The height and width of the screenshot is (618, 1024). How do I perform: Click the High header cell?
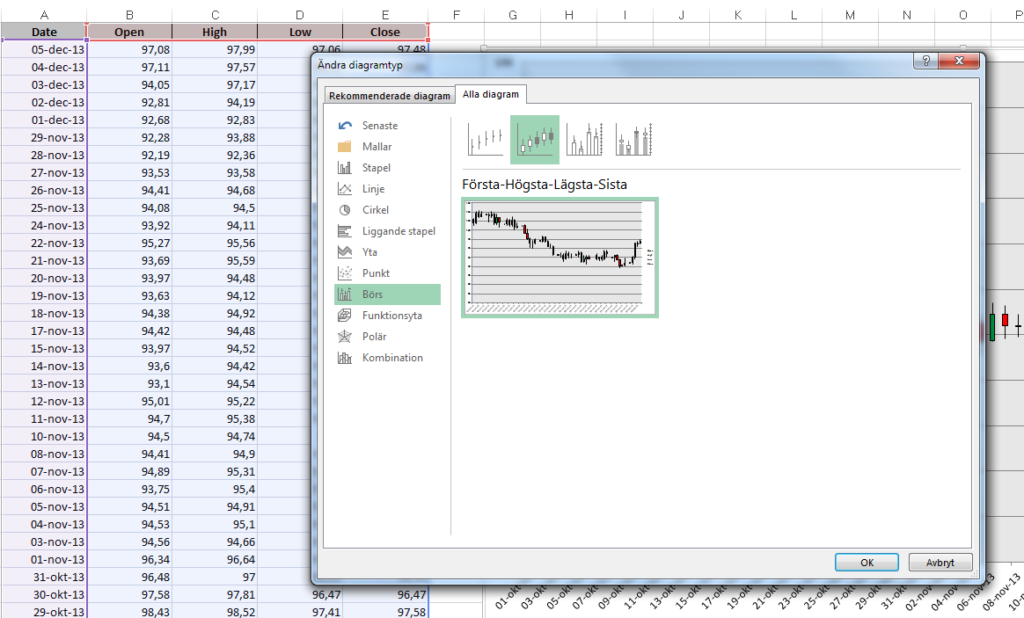215,32
